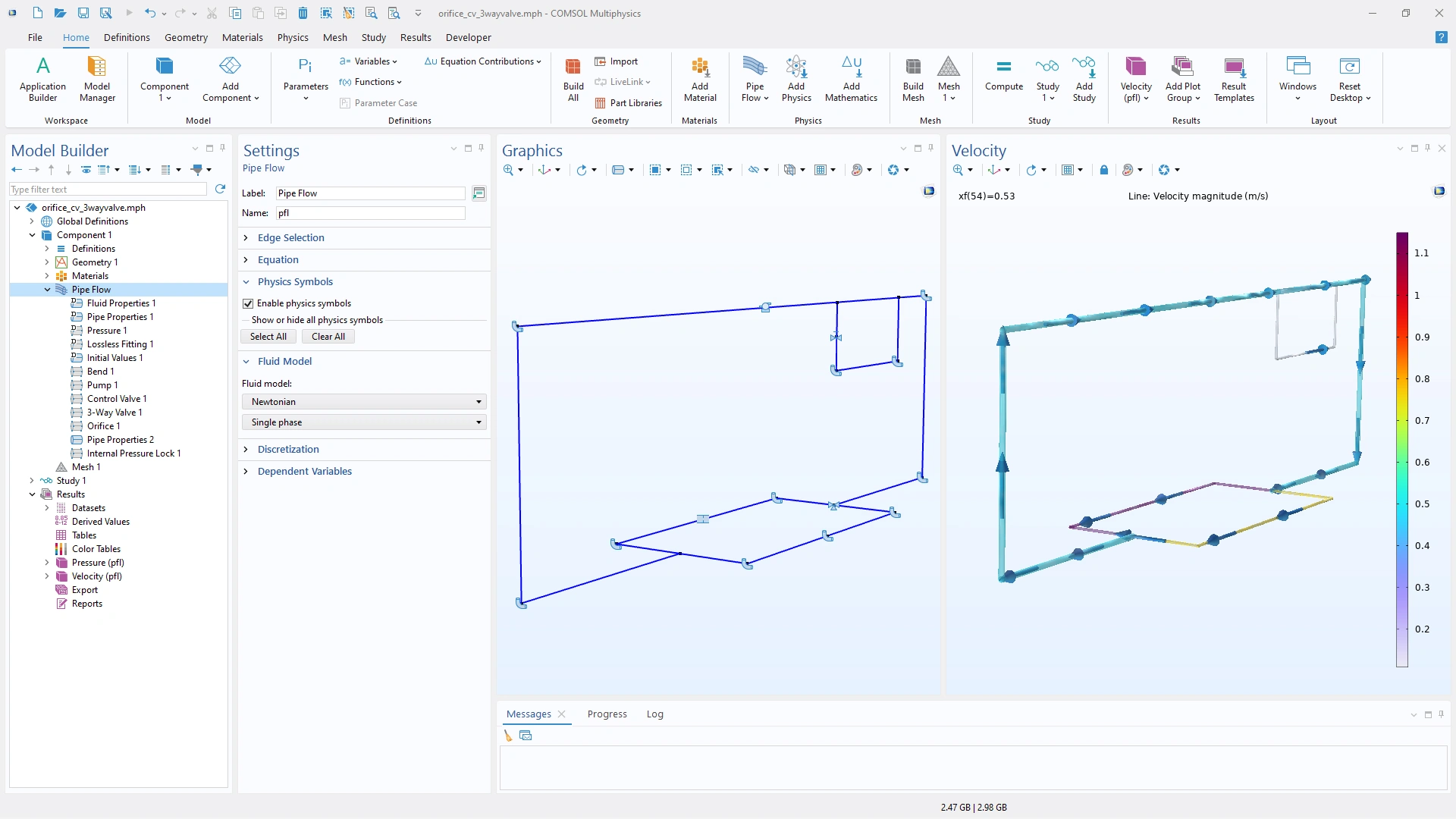Collapse the Pipe Flow tree node
The width and height of the screenshot is (1456, 819).
click(x=47, y=290)
